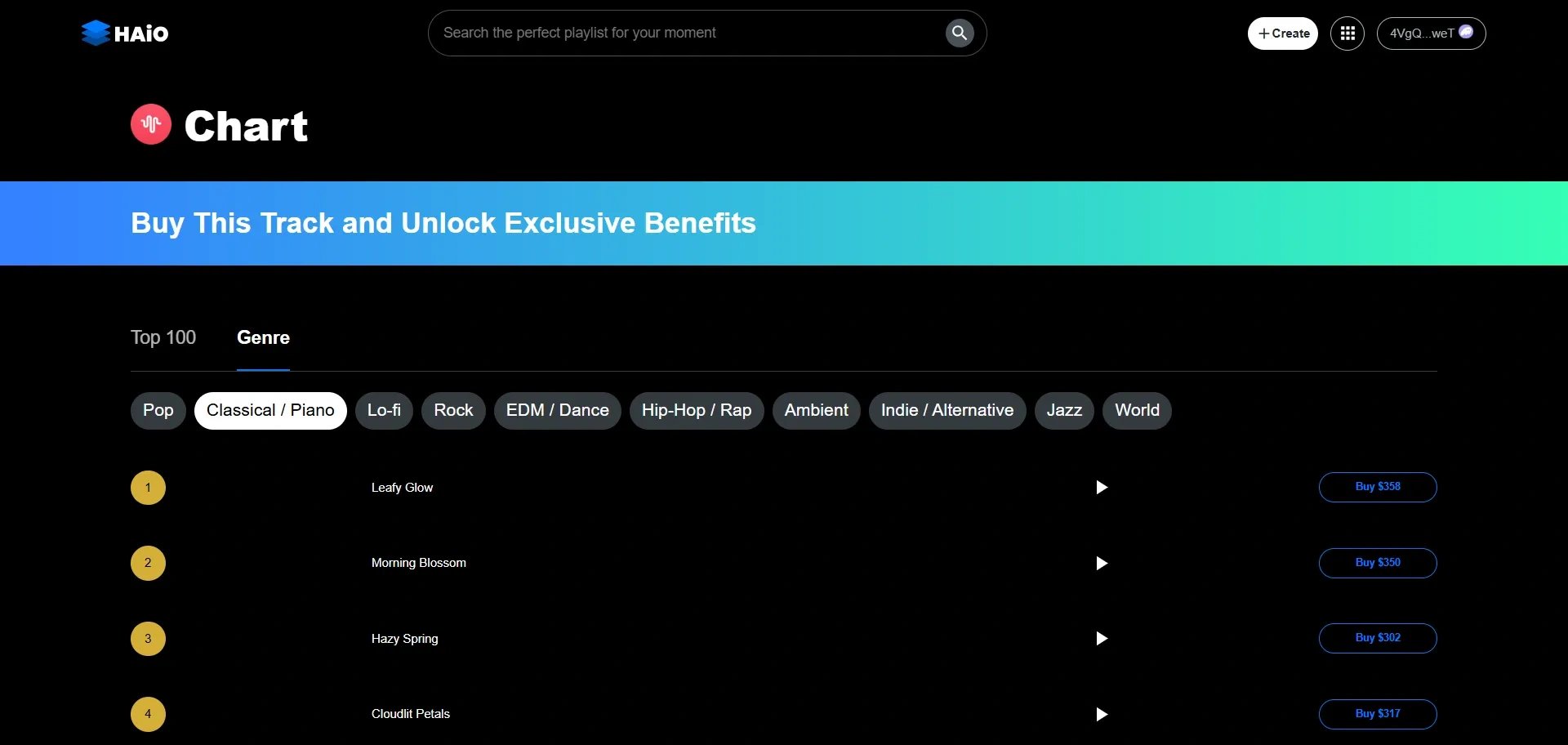Buy Leafy Glow for $358
This screenshot has height=745, width=1568.
pyautogui.click(x=1378, y=487)
